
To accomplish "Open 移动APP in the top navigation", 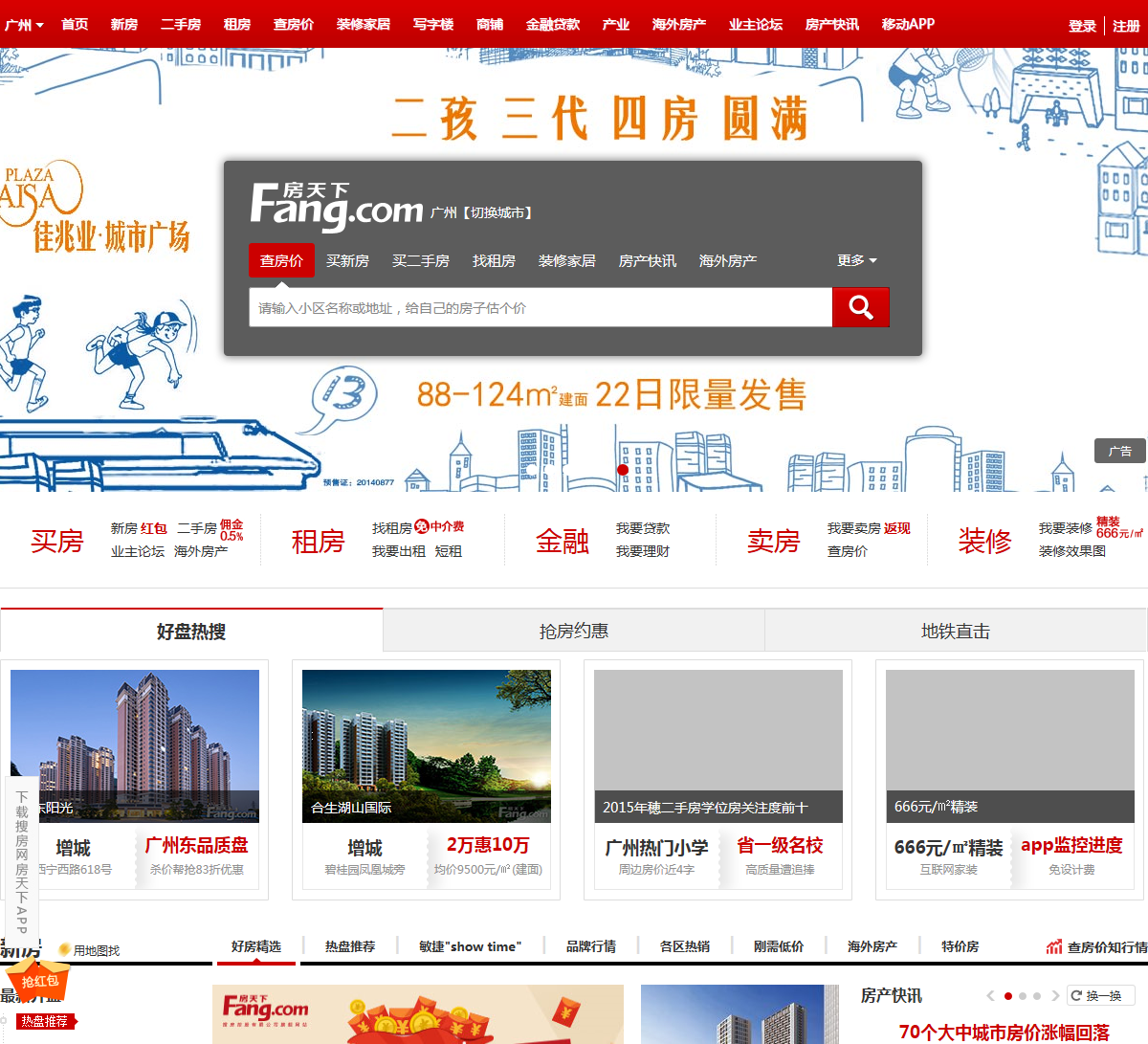I will (908, 24).
